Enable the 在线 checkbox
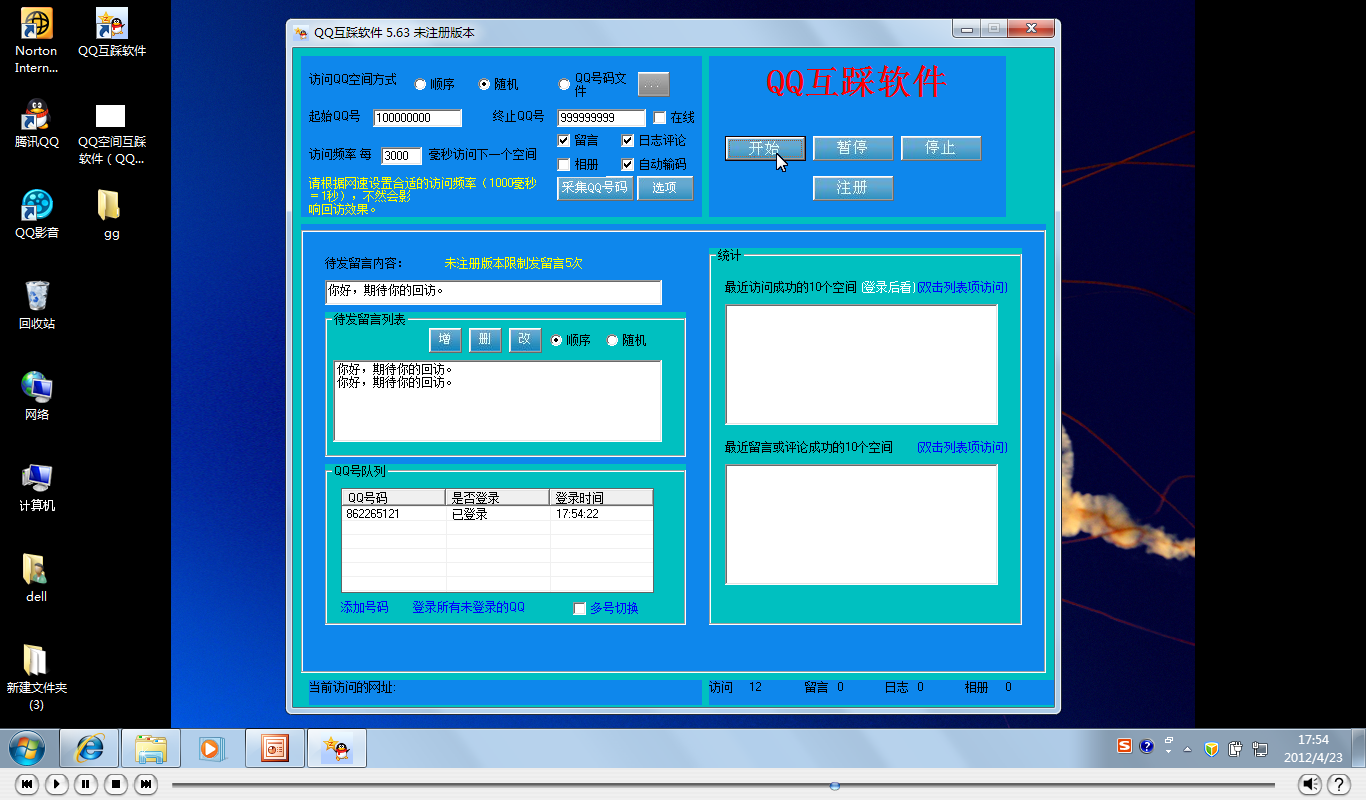The height and width of the screenshot is (800, 1366). [x=660, y=118]
